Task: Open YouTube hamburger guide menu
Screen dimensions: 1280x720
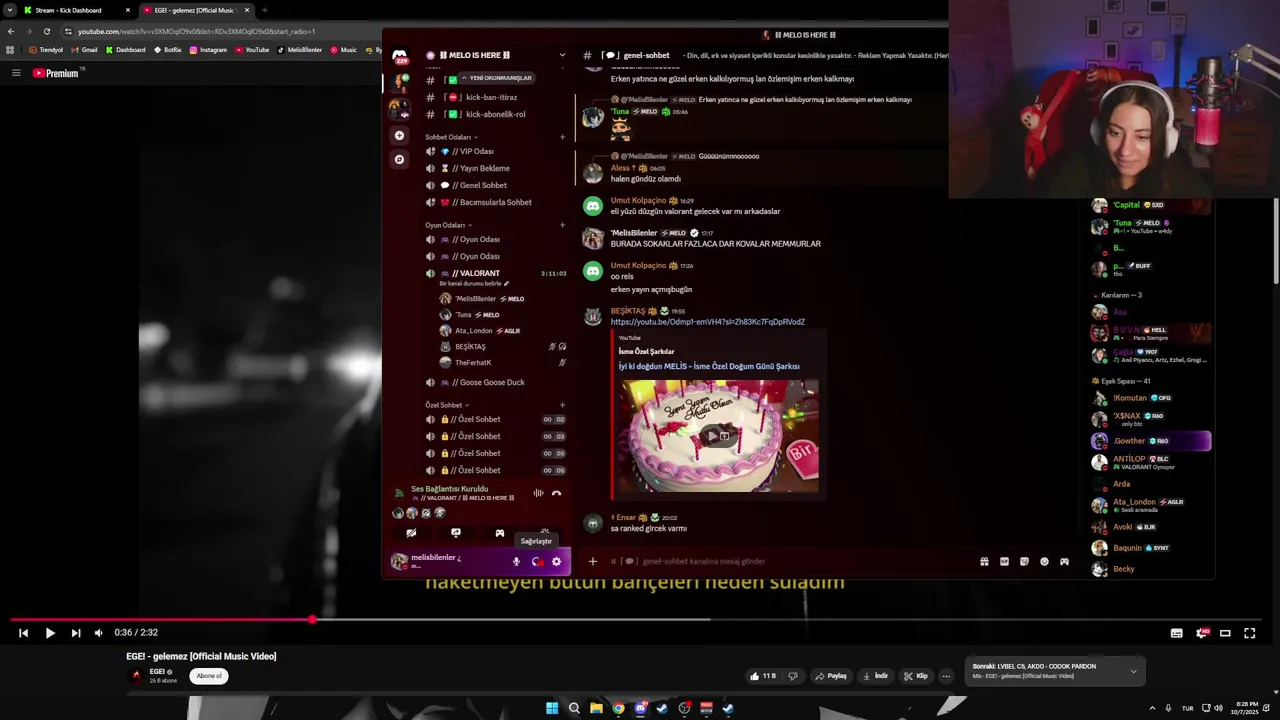Action: point(16,73)
